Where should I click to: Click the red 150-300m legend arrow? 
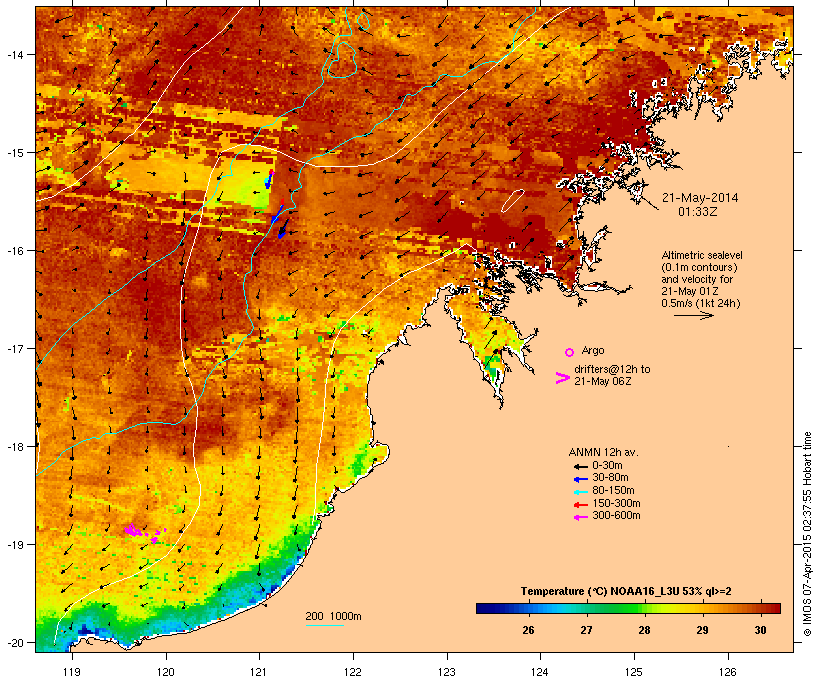coord(580,505)
